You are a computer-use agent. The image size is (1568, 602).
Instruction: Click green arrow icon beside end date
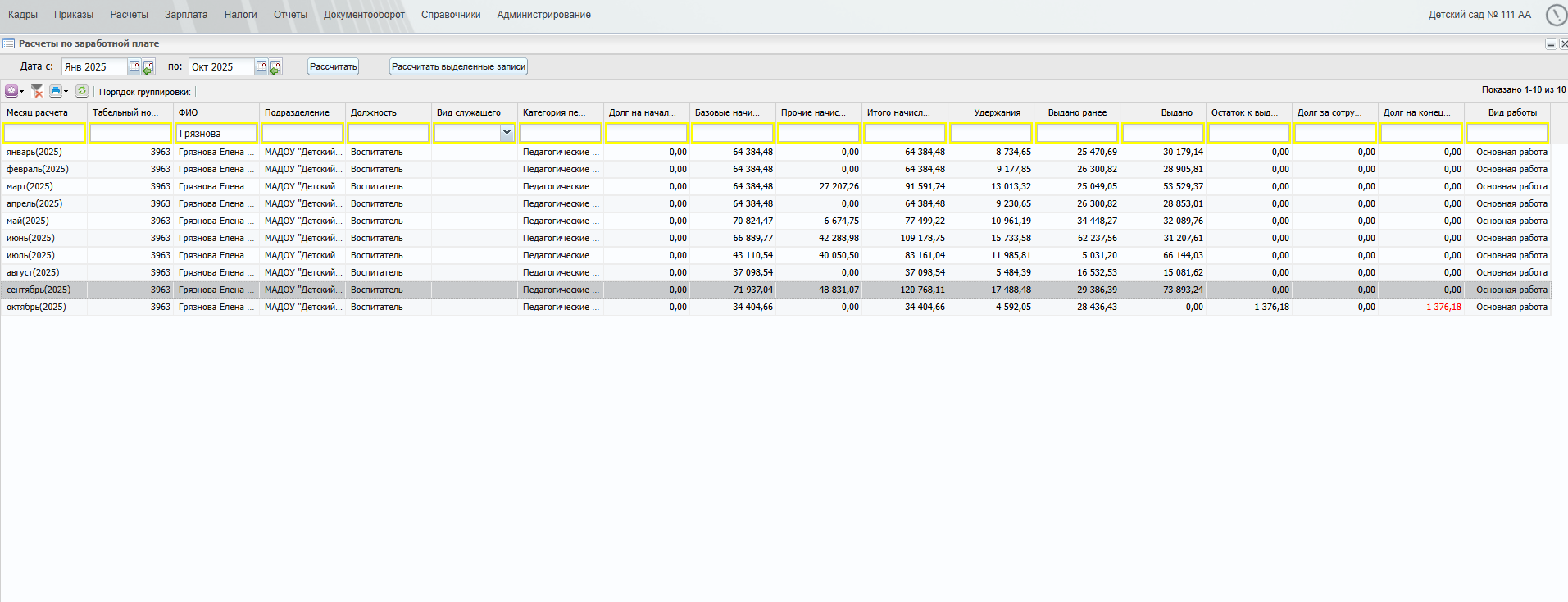[x=275, y=67]
